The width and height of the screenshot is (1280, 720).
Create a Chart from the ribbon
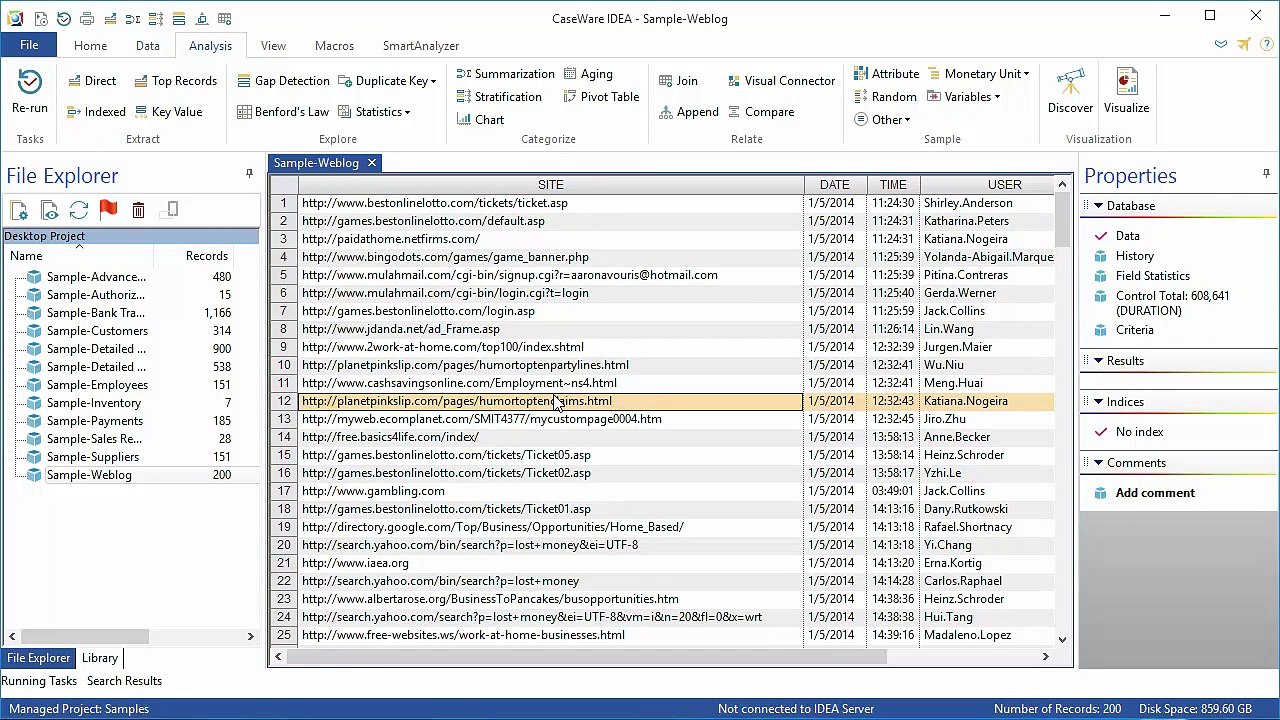pyautogui.click(x=480, y=120)
